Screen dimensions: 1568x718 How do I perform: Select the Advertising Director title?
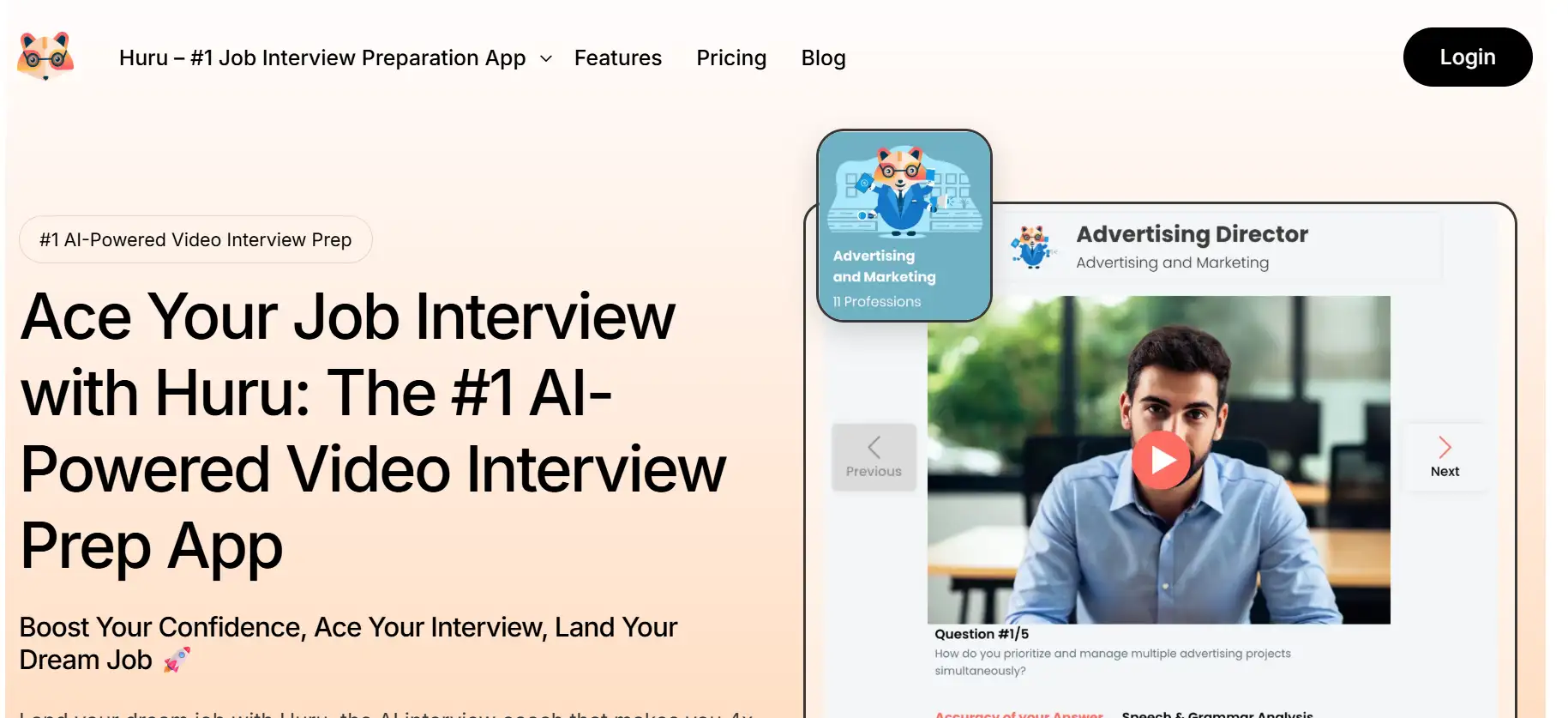(1192, 234)
